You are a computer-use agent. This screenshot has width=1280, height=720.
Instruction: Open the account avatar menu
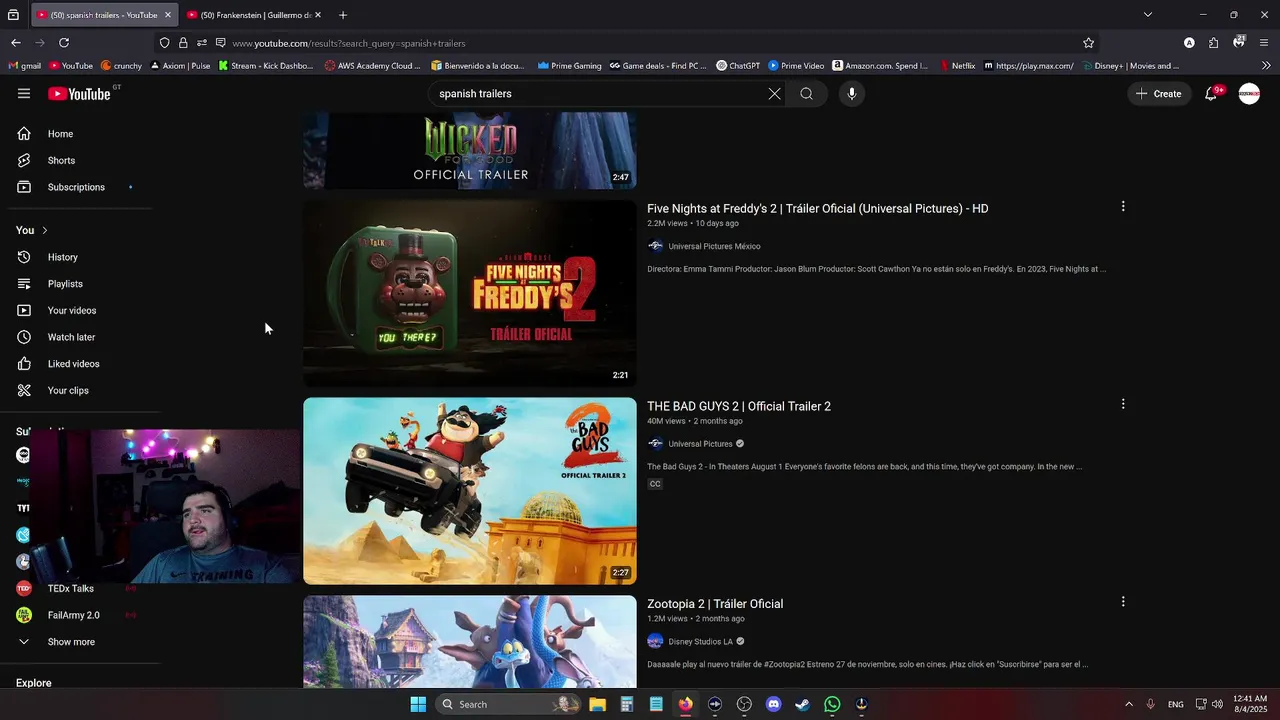coord(1249,94)
